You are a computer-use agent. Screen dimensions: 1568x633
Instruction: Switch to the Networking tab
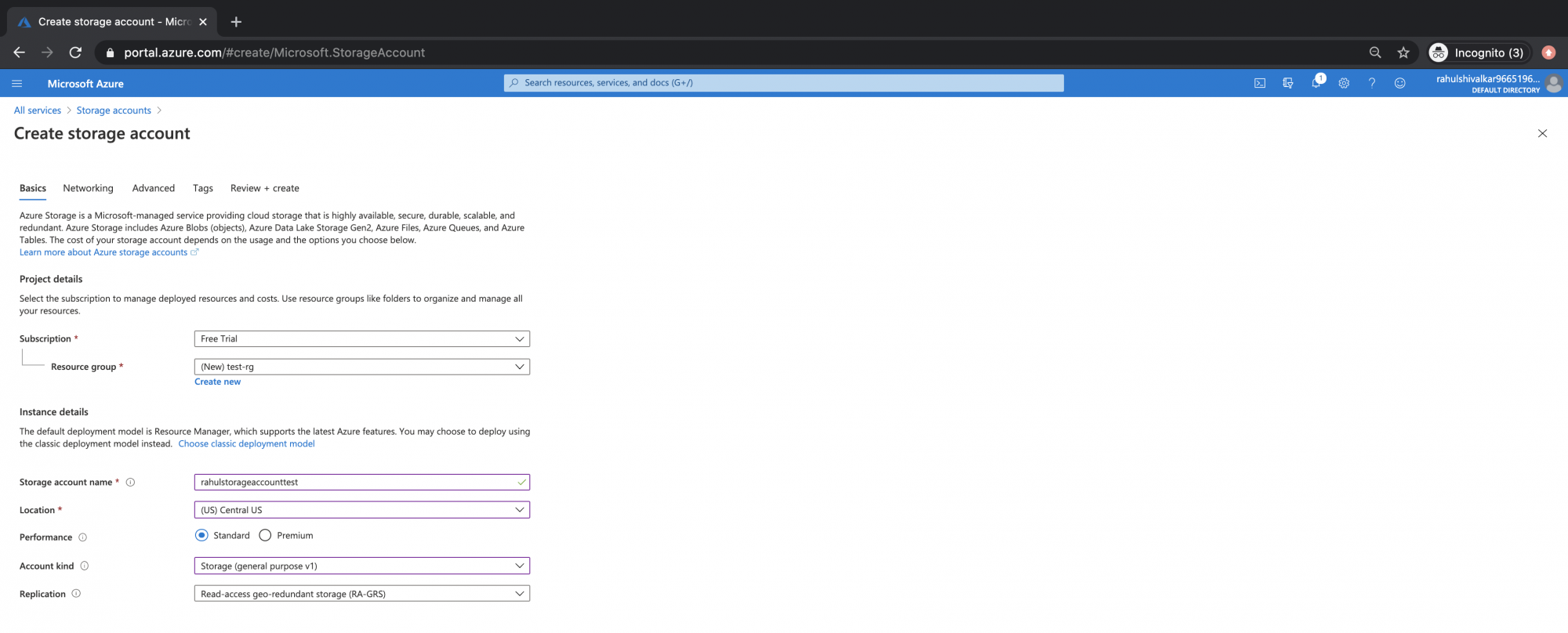[88, 188]
